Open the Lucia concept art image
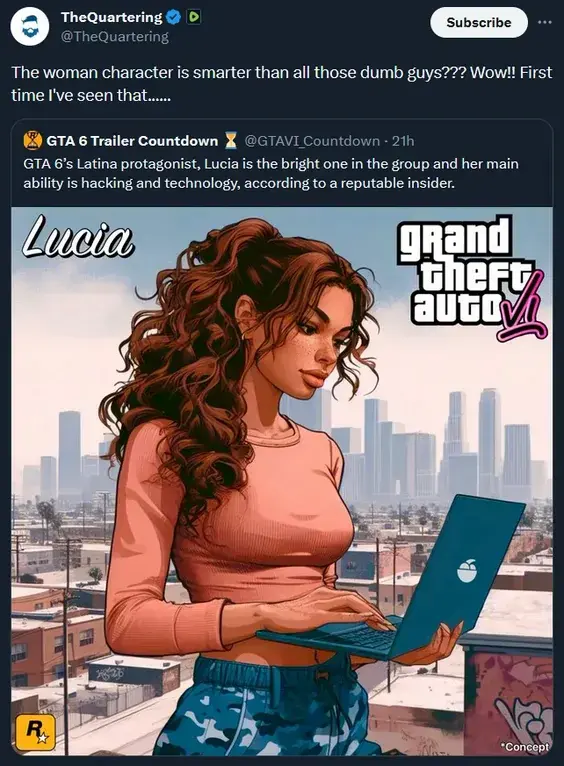The height and width of the screenshot is (766, 564). tap(282, 481)
